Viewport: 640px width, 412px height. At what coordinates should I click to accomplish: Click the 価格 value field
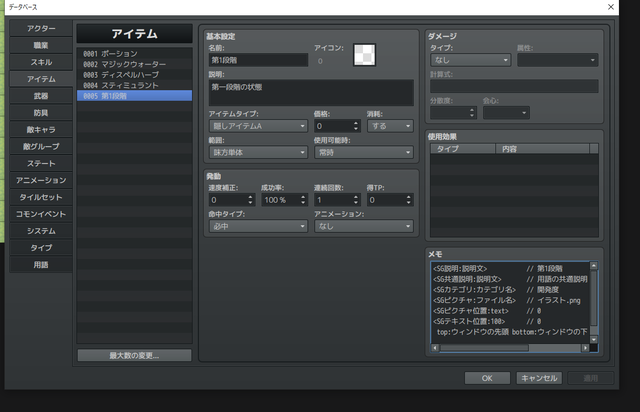pyautogui.click(x=333, y=126)
